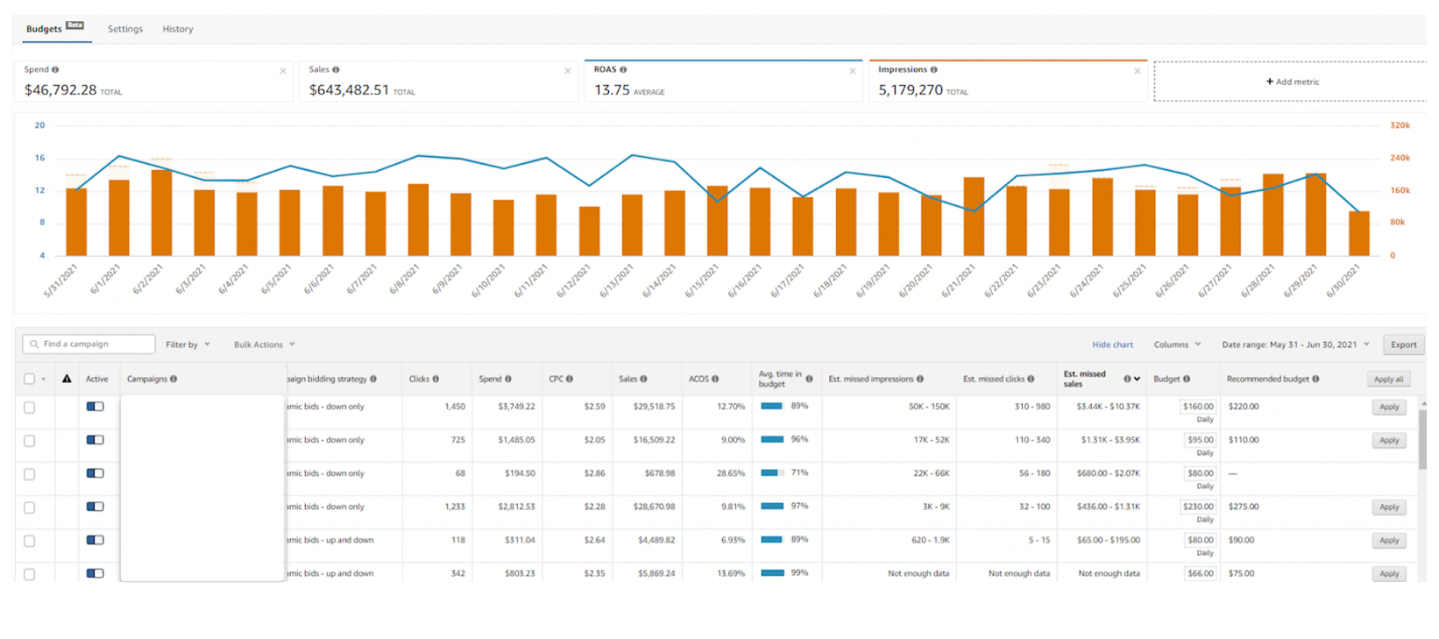Viewport: 1439px width, 639px height.
Task: Click info icon beside Est. missed sales
Action: tap(1127, 379)
